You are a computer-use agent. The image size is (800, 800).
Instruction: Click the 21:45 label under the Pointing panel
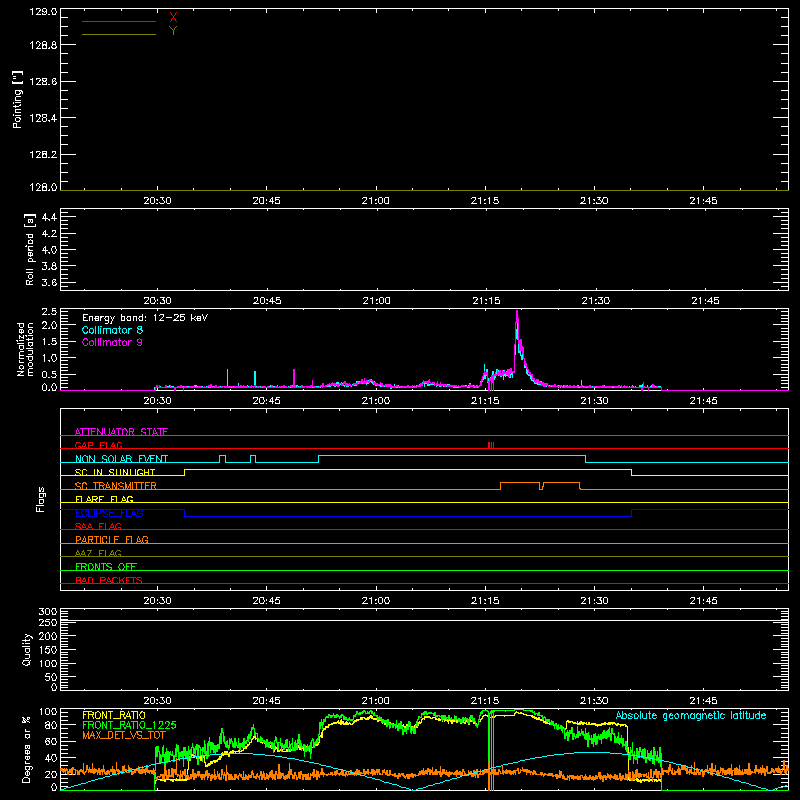704,201
